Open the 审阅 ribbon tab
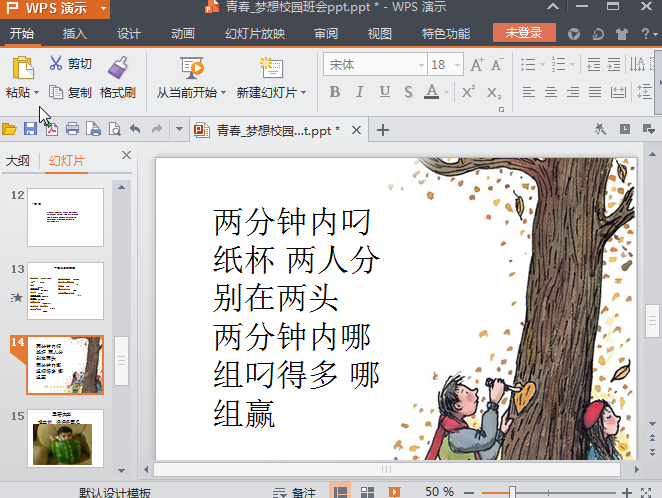Viewport: 662px width, 498px height. (x=326, y=33)
